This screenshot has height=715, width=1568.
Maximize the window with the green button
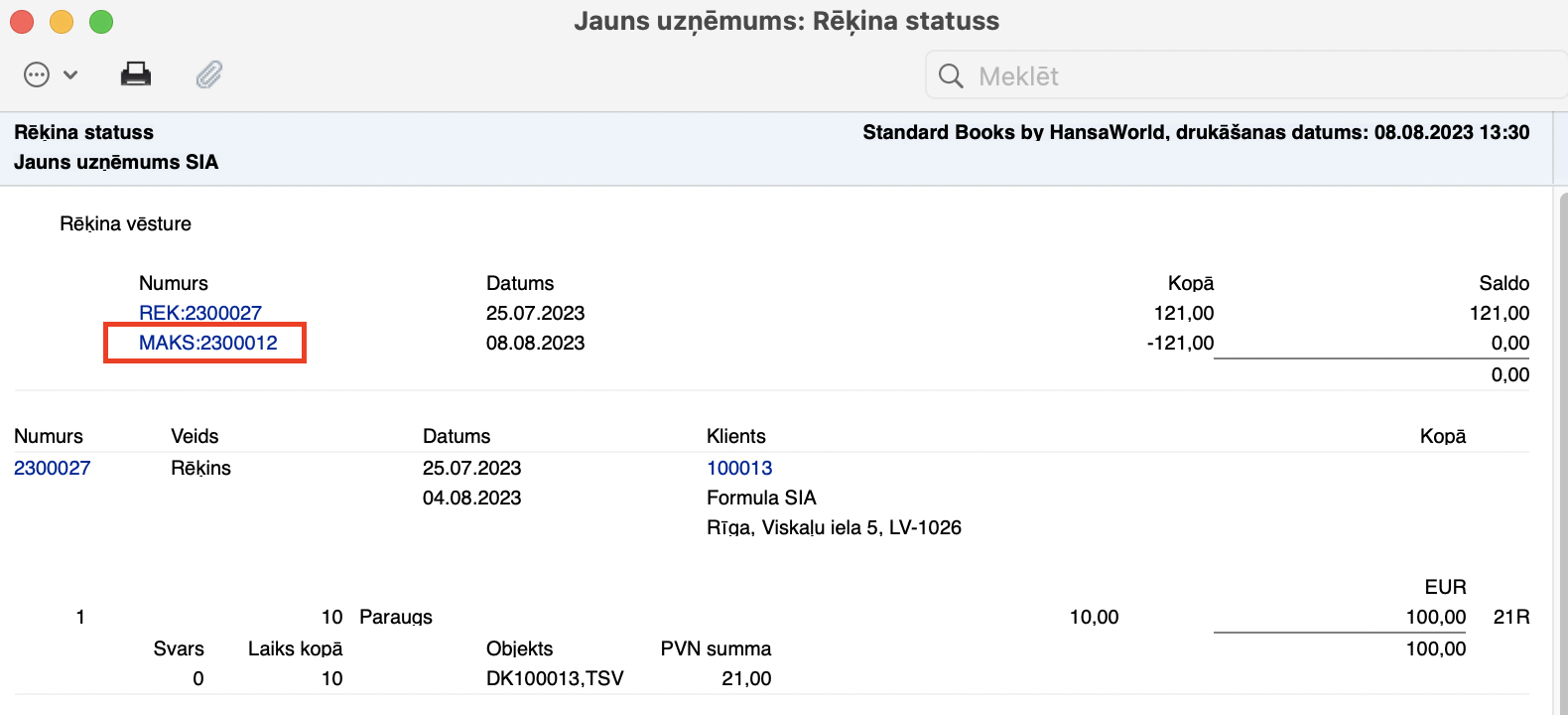(101, 21)
